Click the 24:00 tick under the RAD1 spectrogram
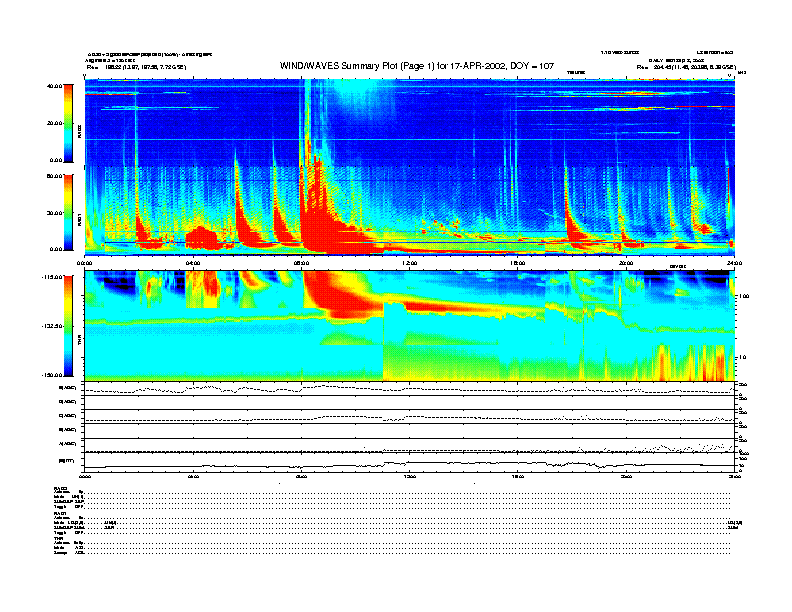This screenshot has height=612, width=792. 734,263
